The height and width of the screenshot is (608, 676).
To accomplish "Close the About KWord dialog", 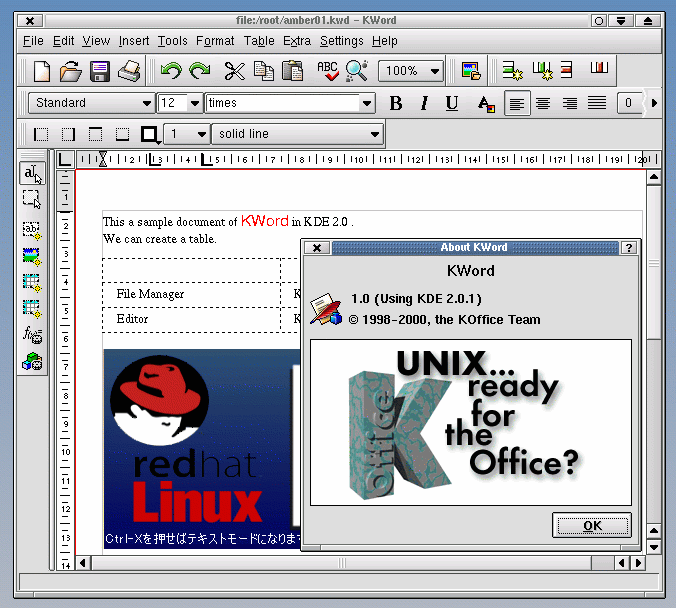I will pos(317,248).
